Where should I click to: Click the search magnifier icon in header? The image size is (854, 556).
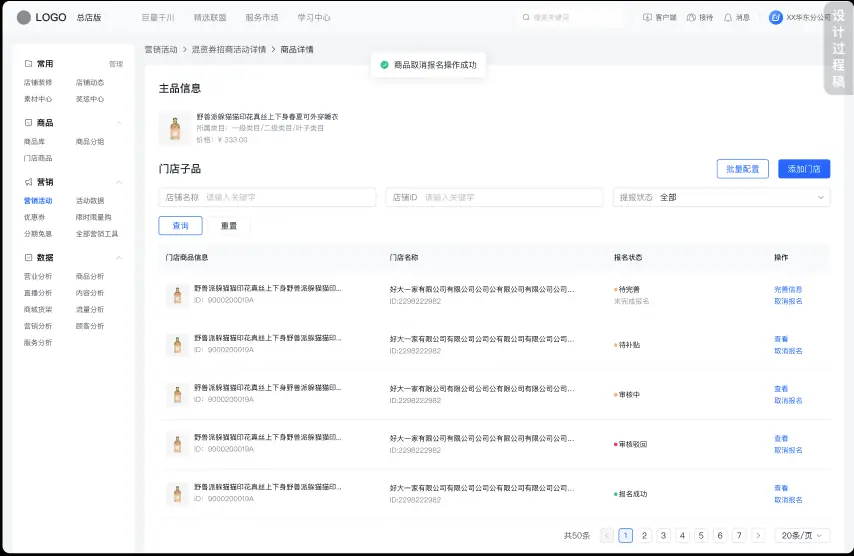coord(526,17)
